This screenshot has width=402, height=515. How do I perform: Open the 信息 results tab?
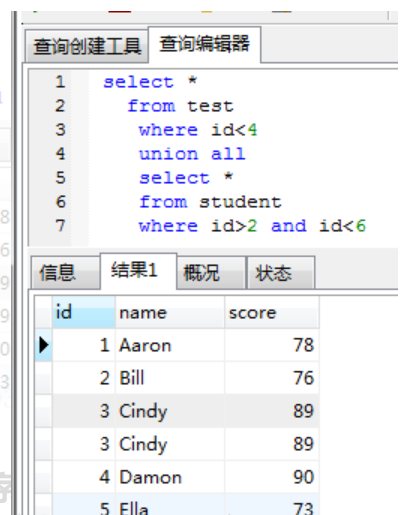(65, 273)
